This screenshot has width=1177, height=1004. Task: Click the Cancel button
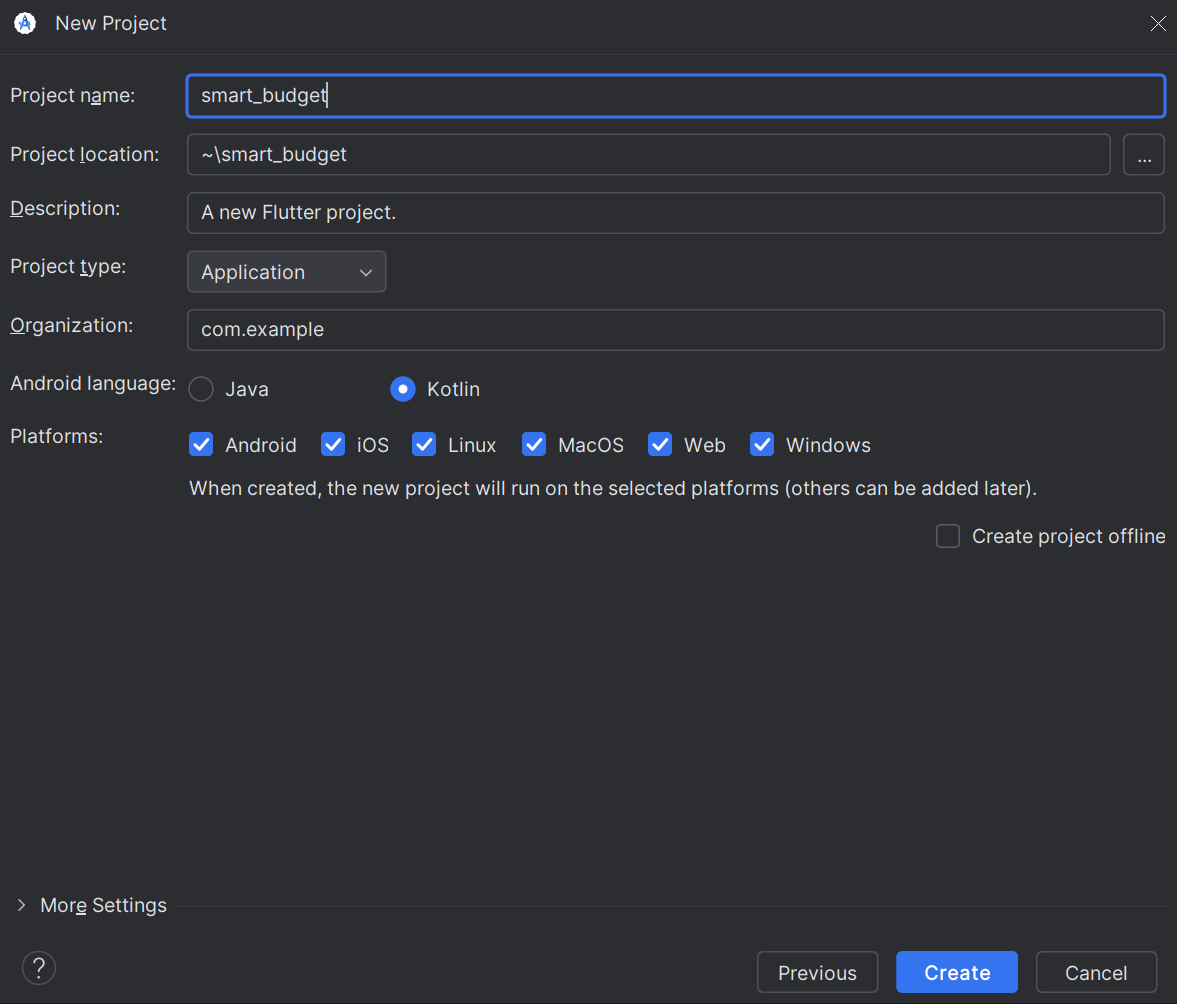[x=1096, y=972]
